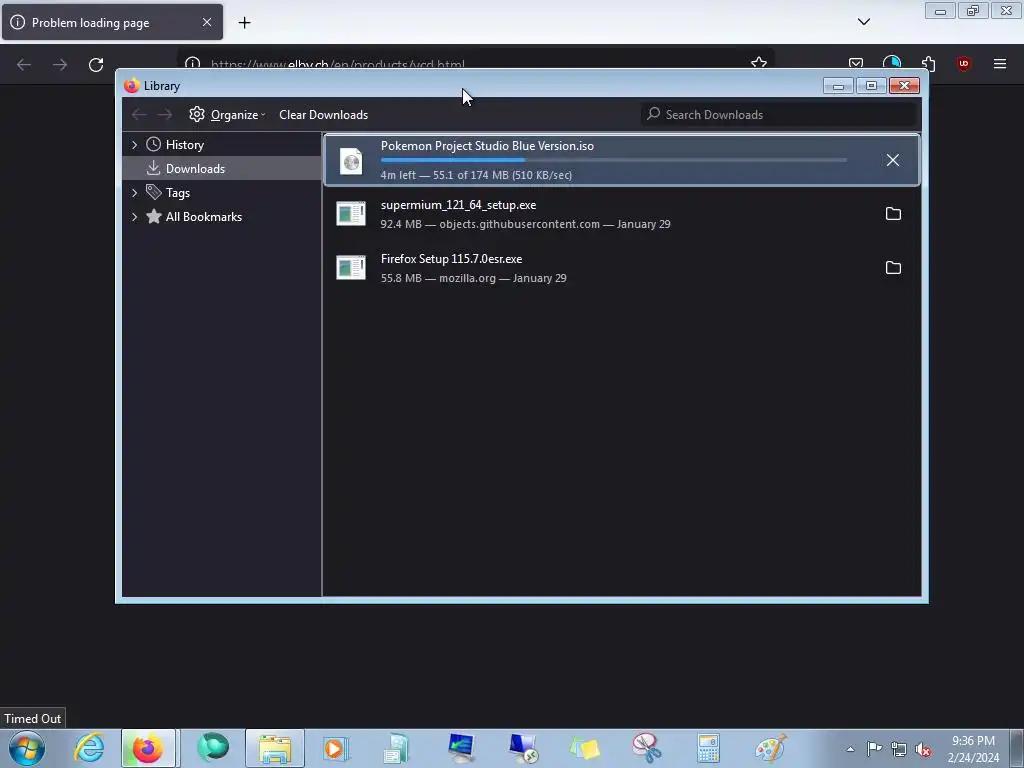Close the Problem loading page tab
Viewport: 1024px width, 768px height.
pyautogui.click(x=207, y=22)
